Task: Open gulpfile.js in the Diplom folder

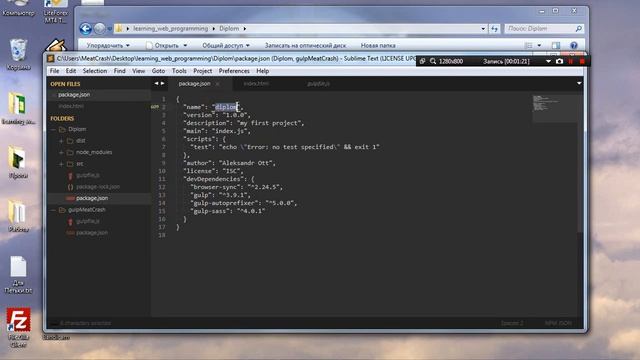Action: [88, 176]
